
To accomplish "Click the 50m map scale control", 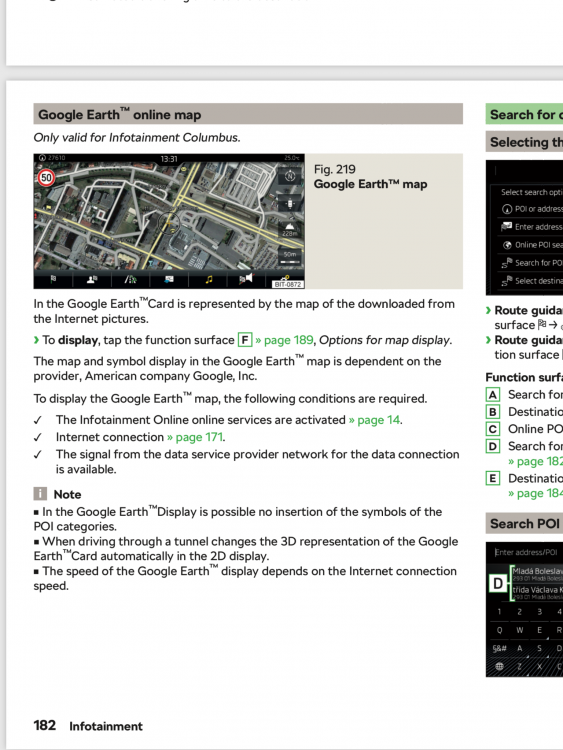I will coord(289,257).
